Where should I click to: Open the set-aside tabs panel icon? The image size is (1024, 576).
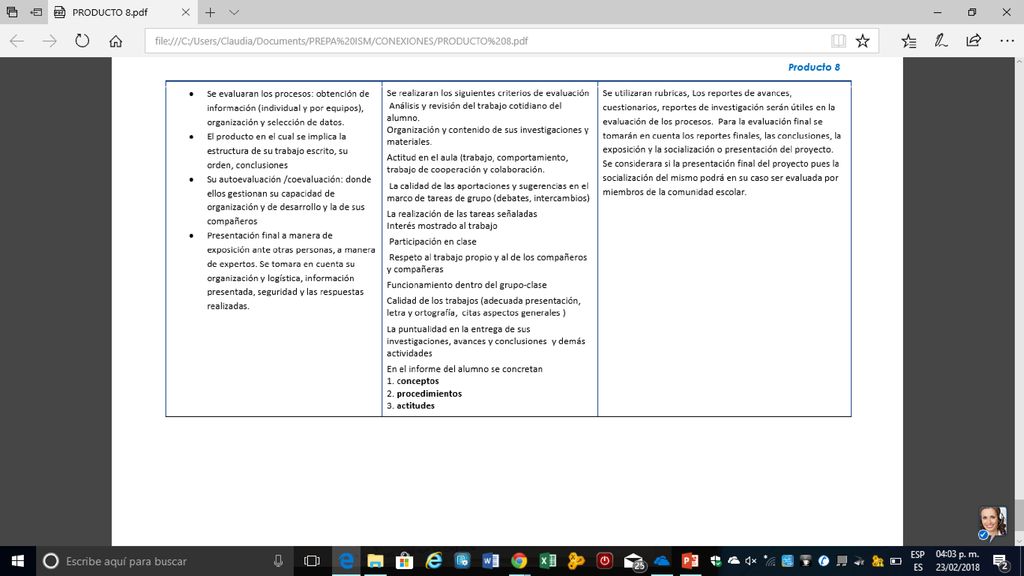point(12,12)
